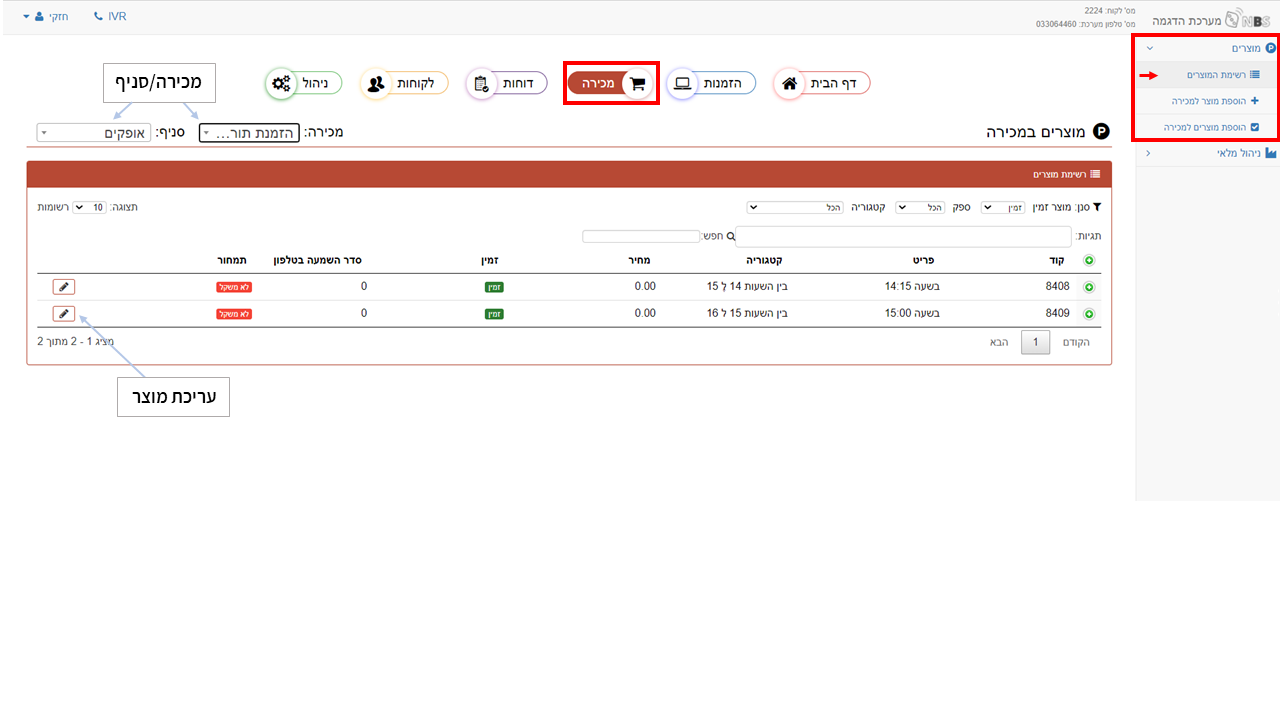Expand ניהול מלאי sidebar section
Image resolution: width=1280 pixels, height=720 pixels.
tap(1208, 153)
